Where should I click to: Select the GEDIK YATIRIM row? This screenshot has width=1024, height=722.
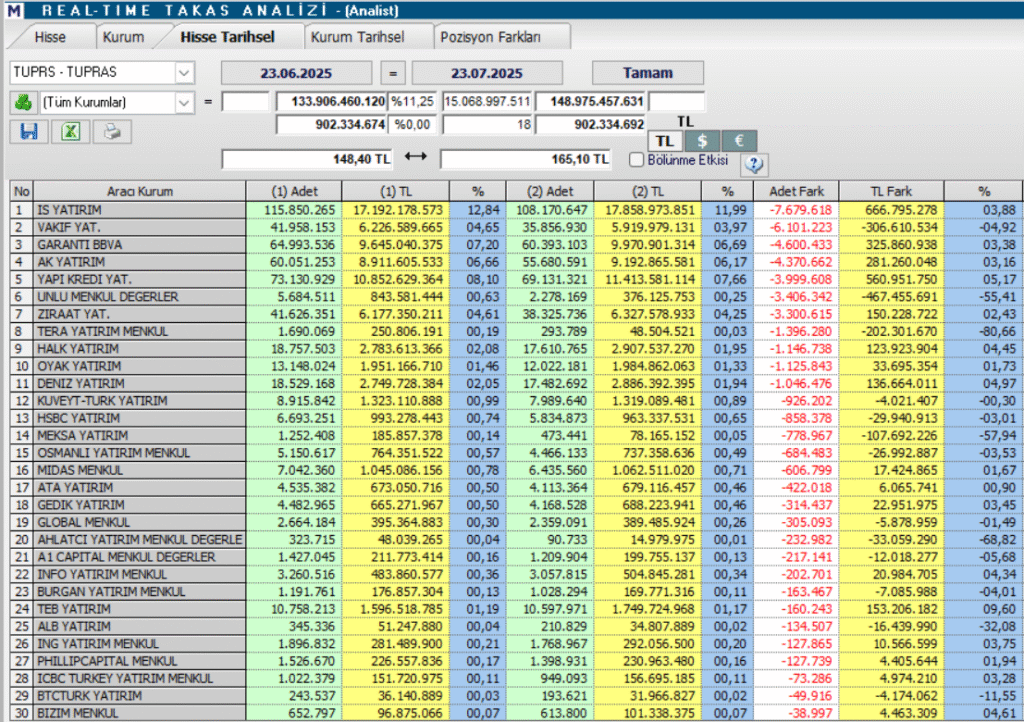pyautogui.click(x=516, y=505)
